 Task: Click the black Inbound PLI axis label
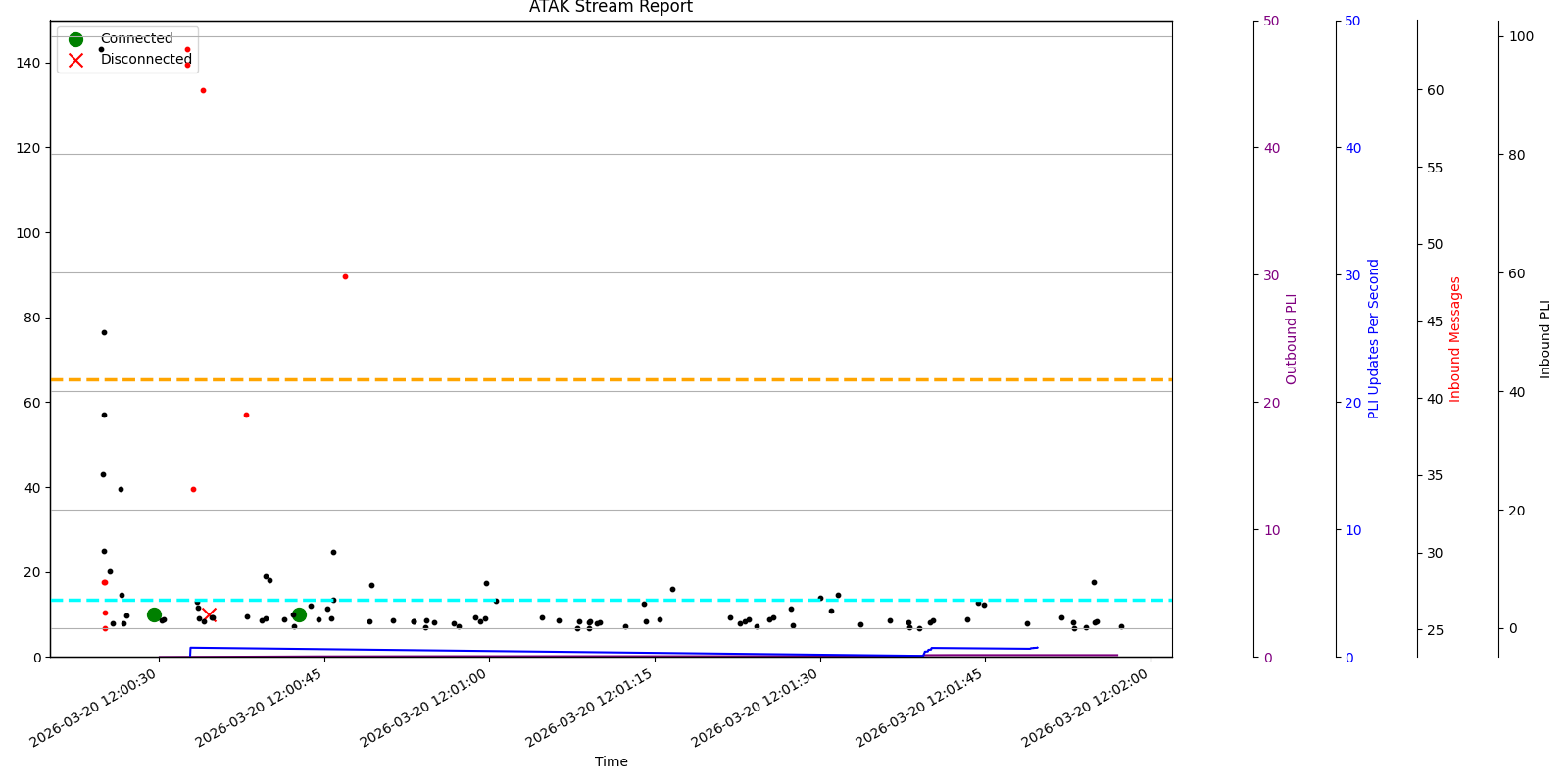pos(1544,339)
